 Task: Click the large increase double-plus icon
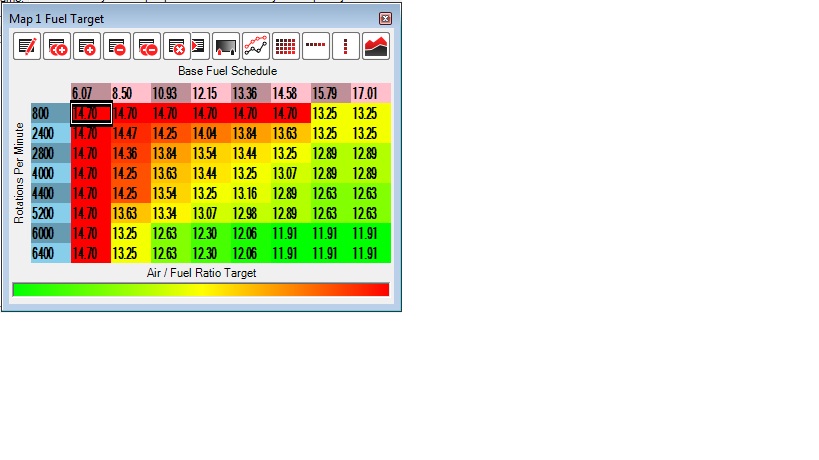click(x=57, y=46)
